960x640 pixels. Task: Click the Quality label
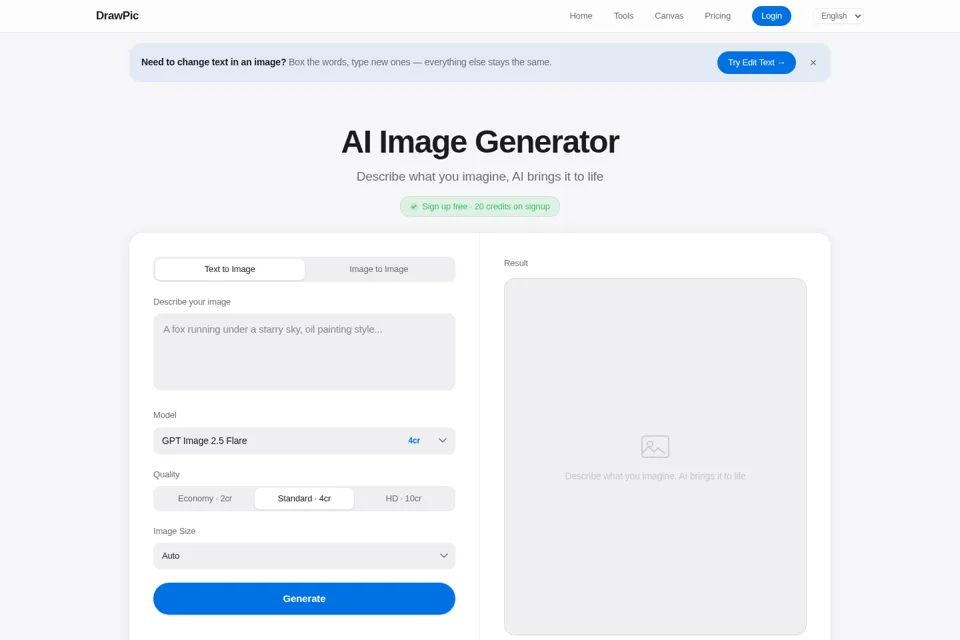[166, 475]
